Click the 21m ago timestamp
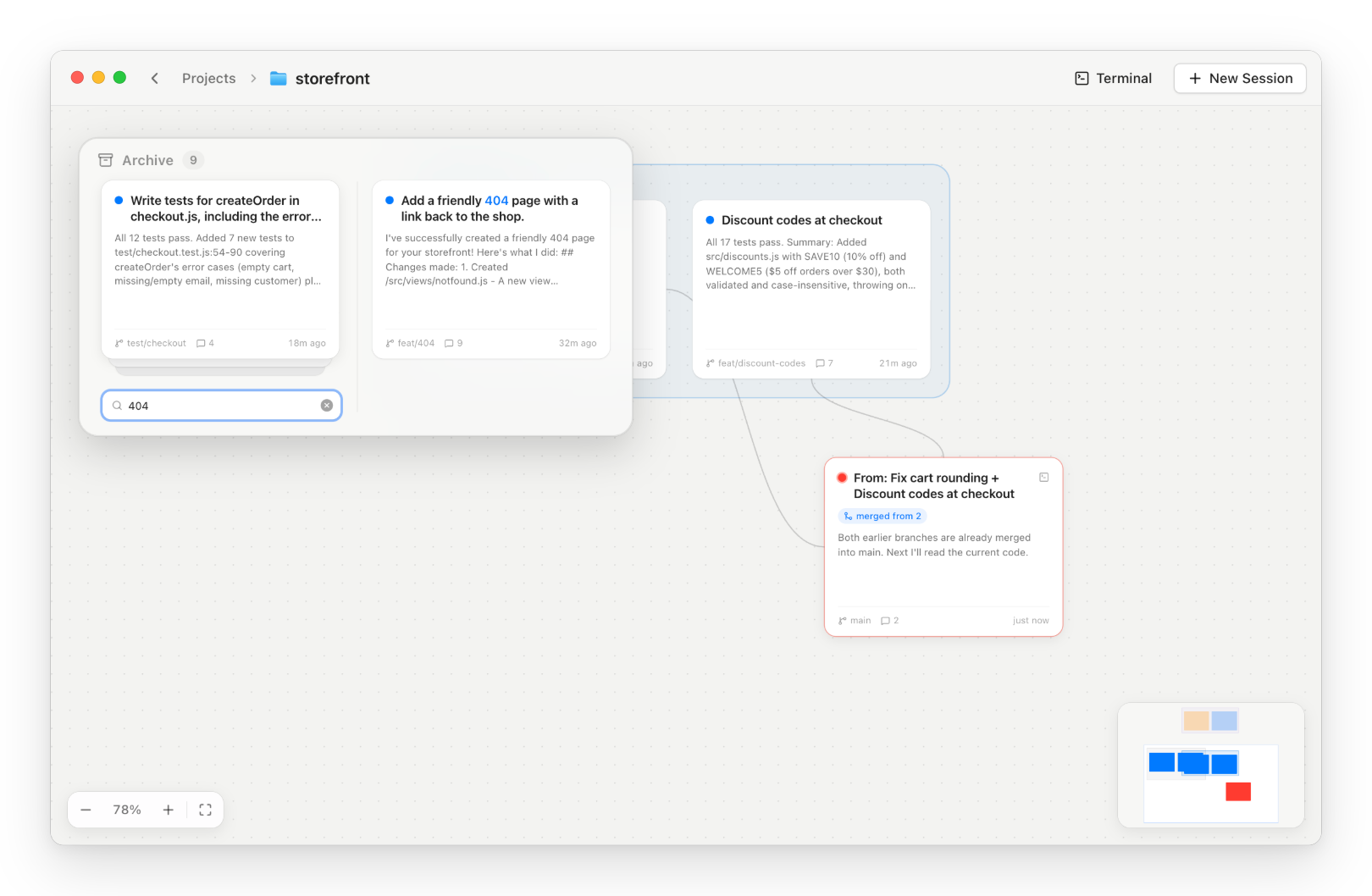 (x=898, y=363)
